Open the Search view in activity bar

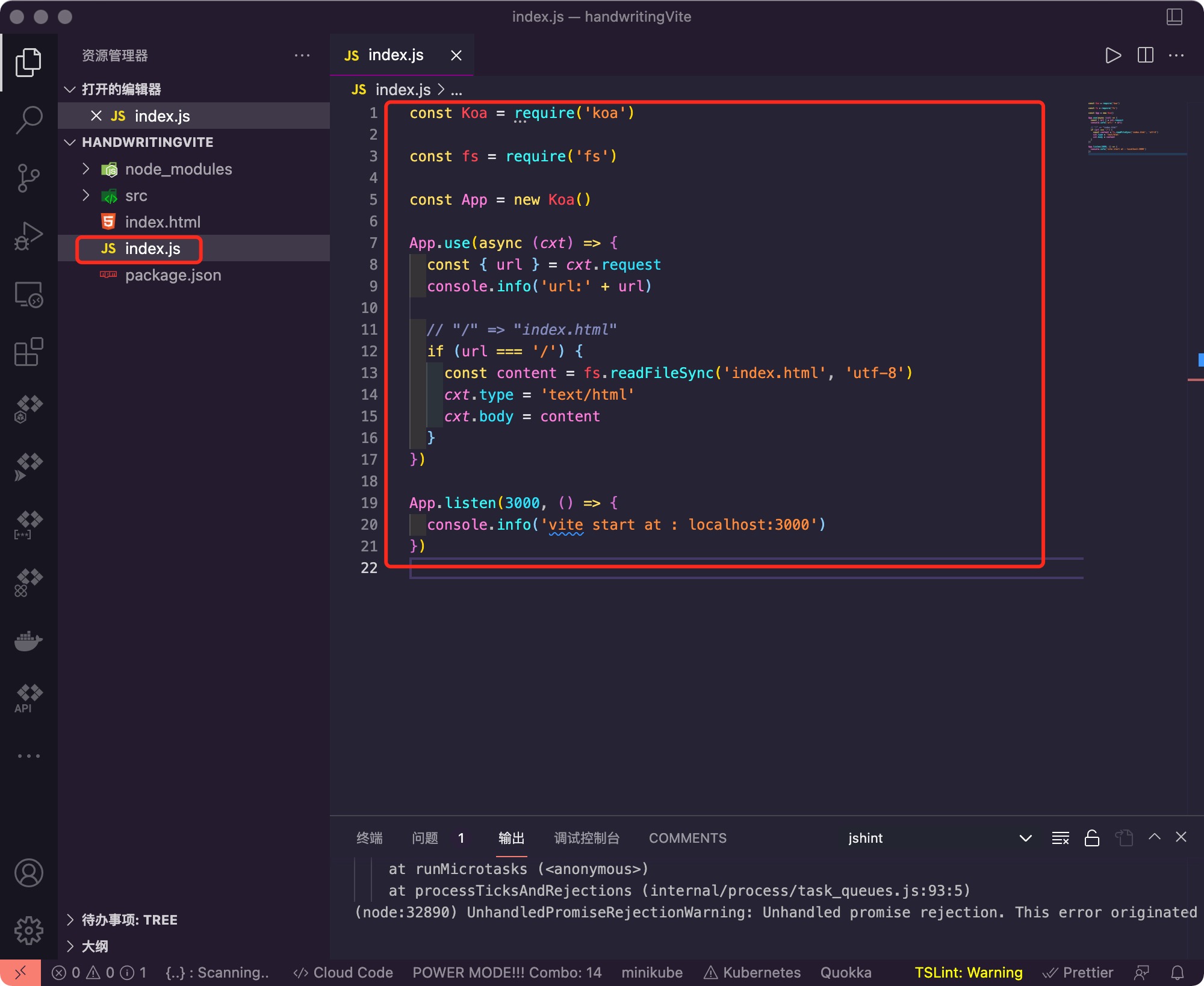coord(28,120)
